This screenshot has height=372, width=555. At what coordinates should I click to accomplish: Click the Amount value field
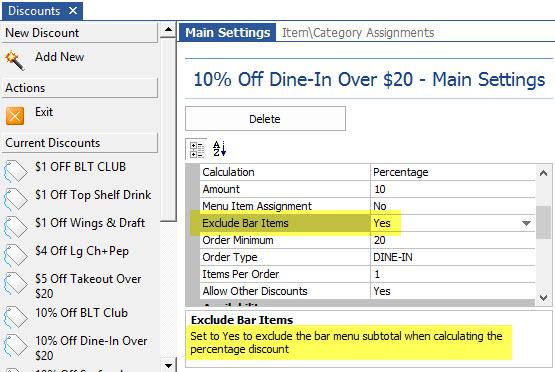coord(452,189)
